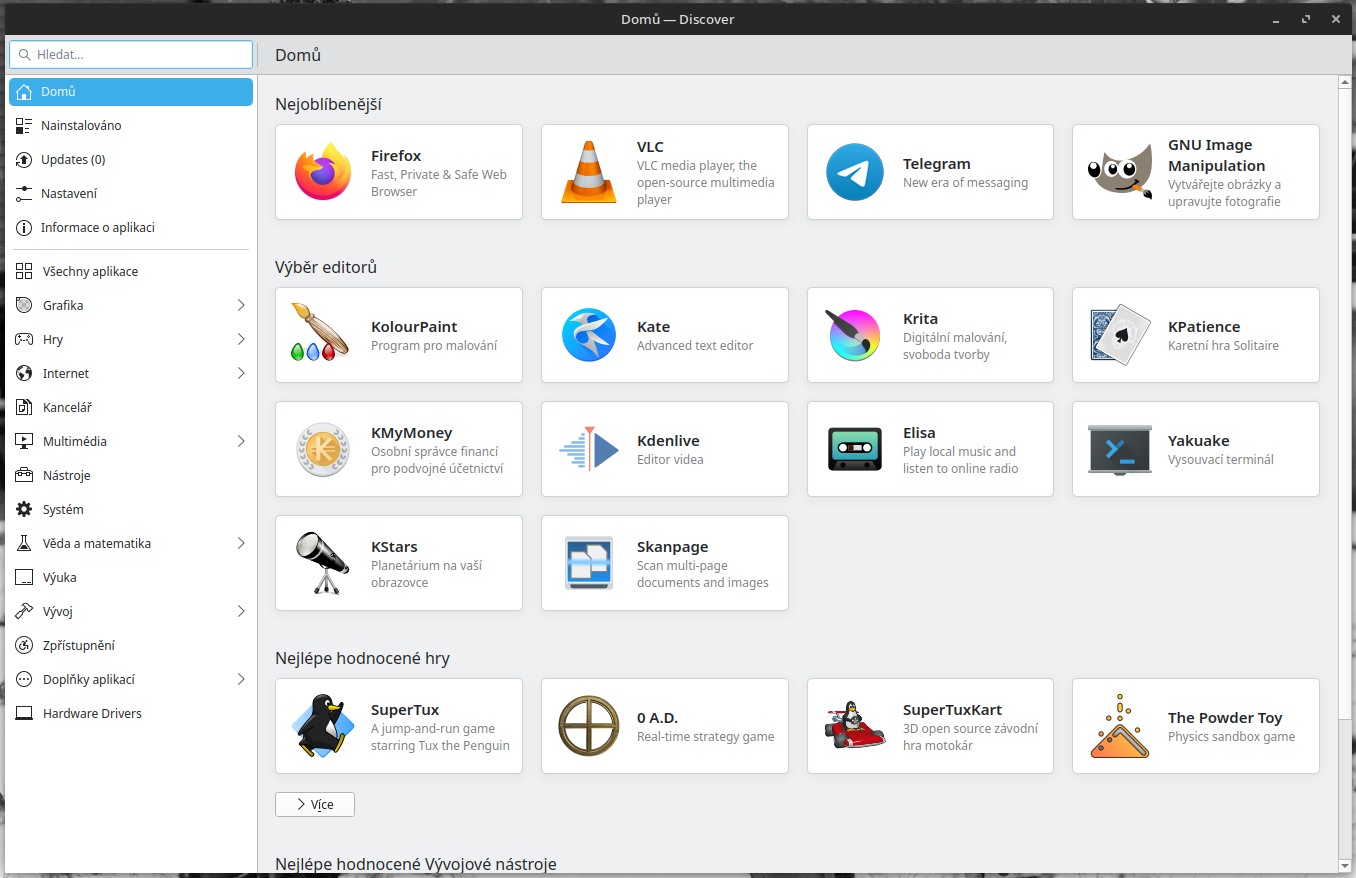Image resolution: width=1356 pixels, height=878 pixels.
Task: Click the KStars app name
Action: [x=394, y=547]
